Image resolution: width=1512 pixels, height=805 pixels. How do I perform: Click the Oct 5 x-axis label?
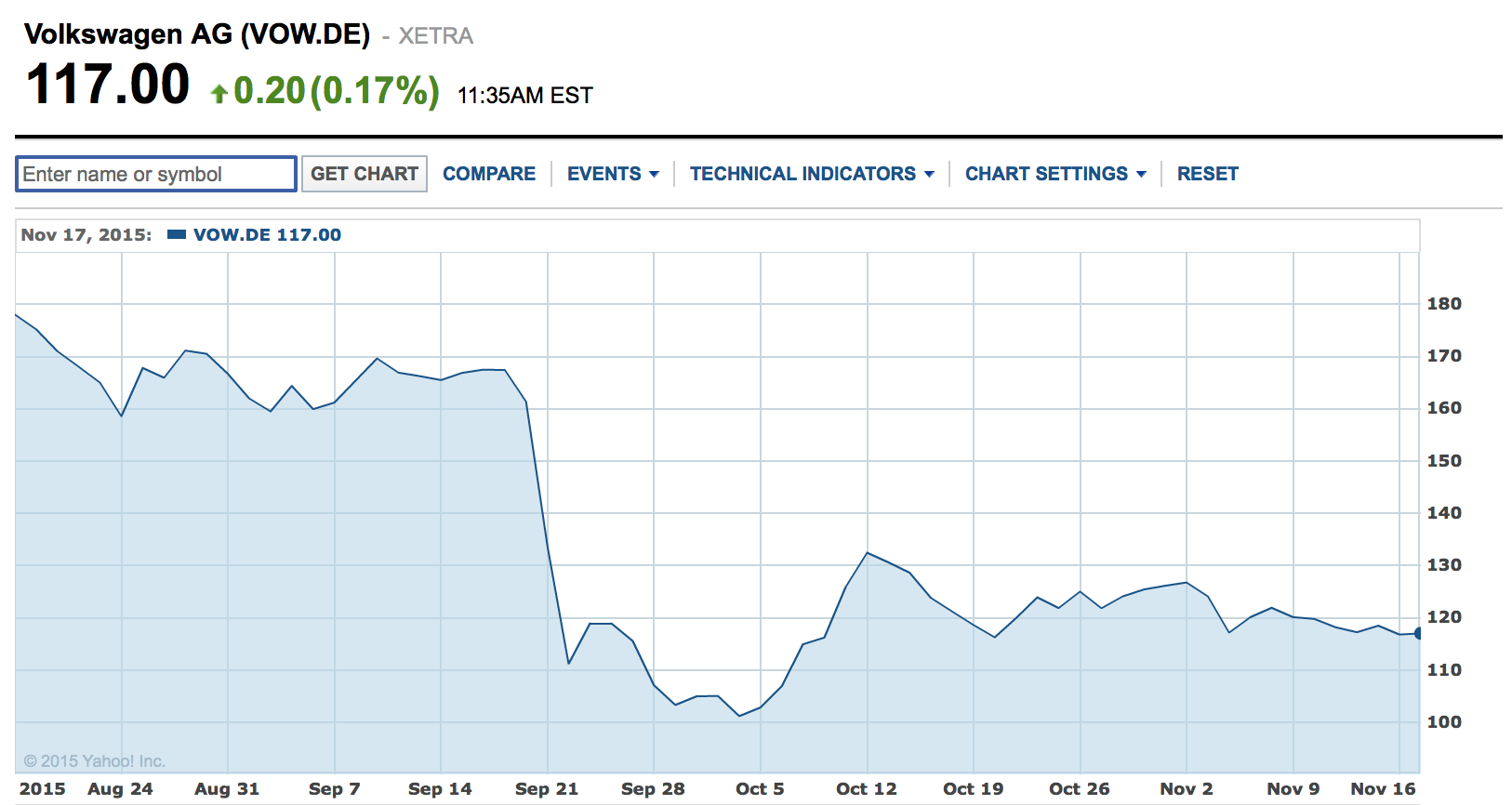760,789
